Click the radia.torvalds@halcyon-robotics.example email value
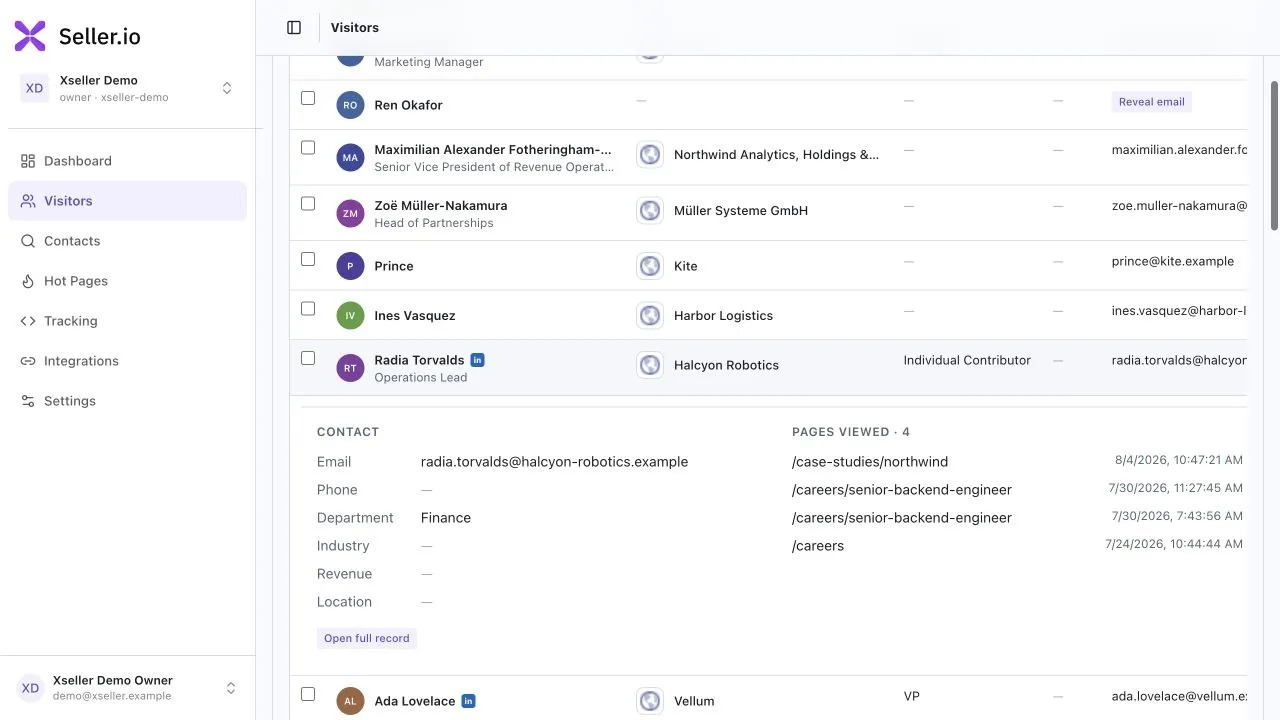Image resolution: width=1280 pixels, height=720 pixels. [x=554, y=462]
